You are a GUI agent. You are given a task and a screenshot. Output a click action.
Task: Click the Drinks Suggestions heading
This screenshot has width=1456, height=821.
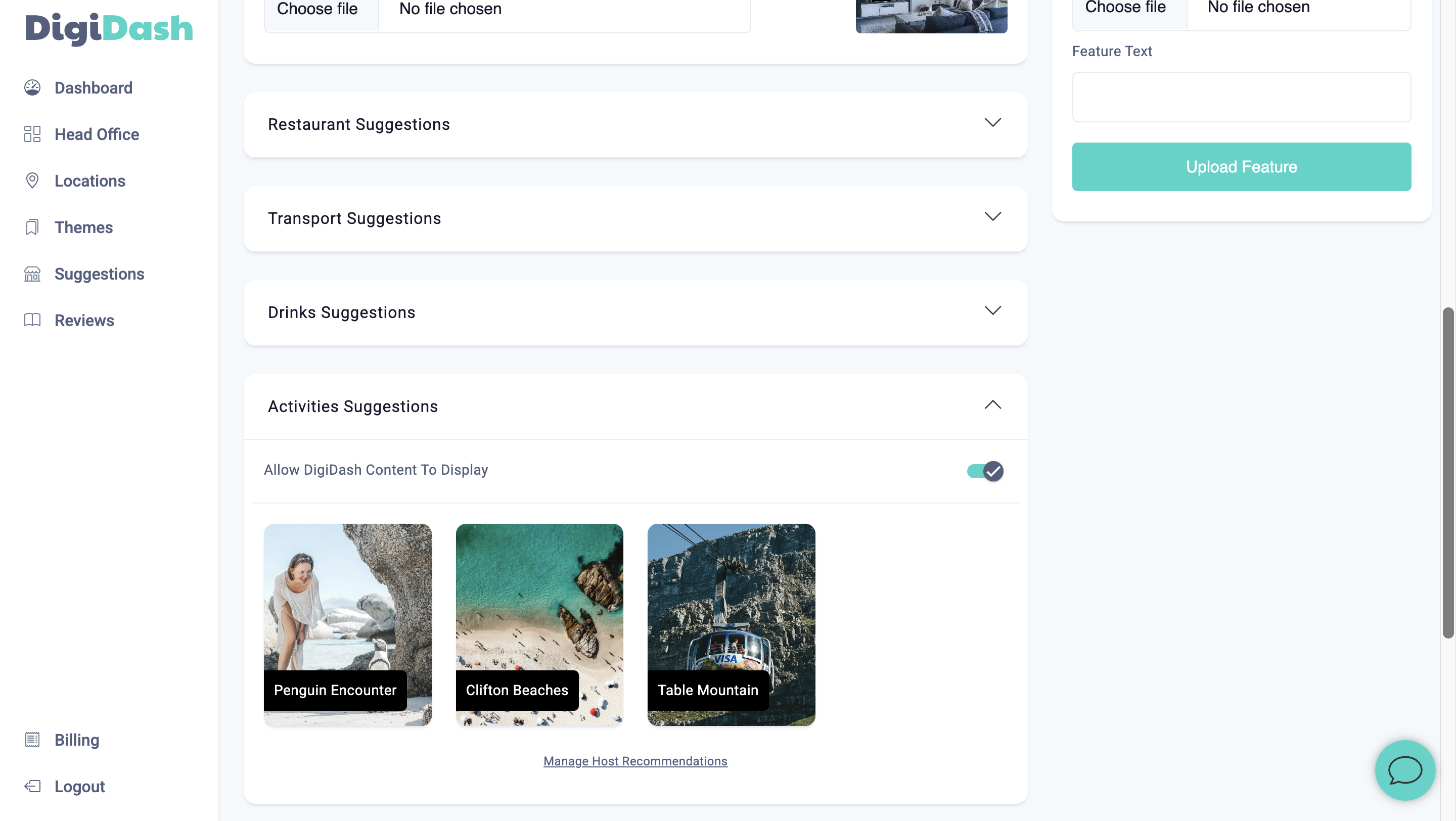pos(341,312)
